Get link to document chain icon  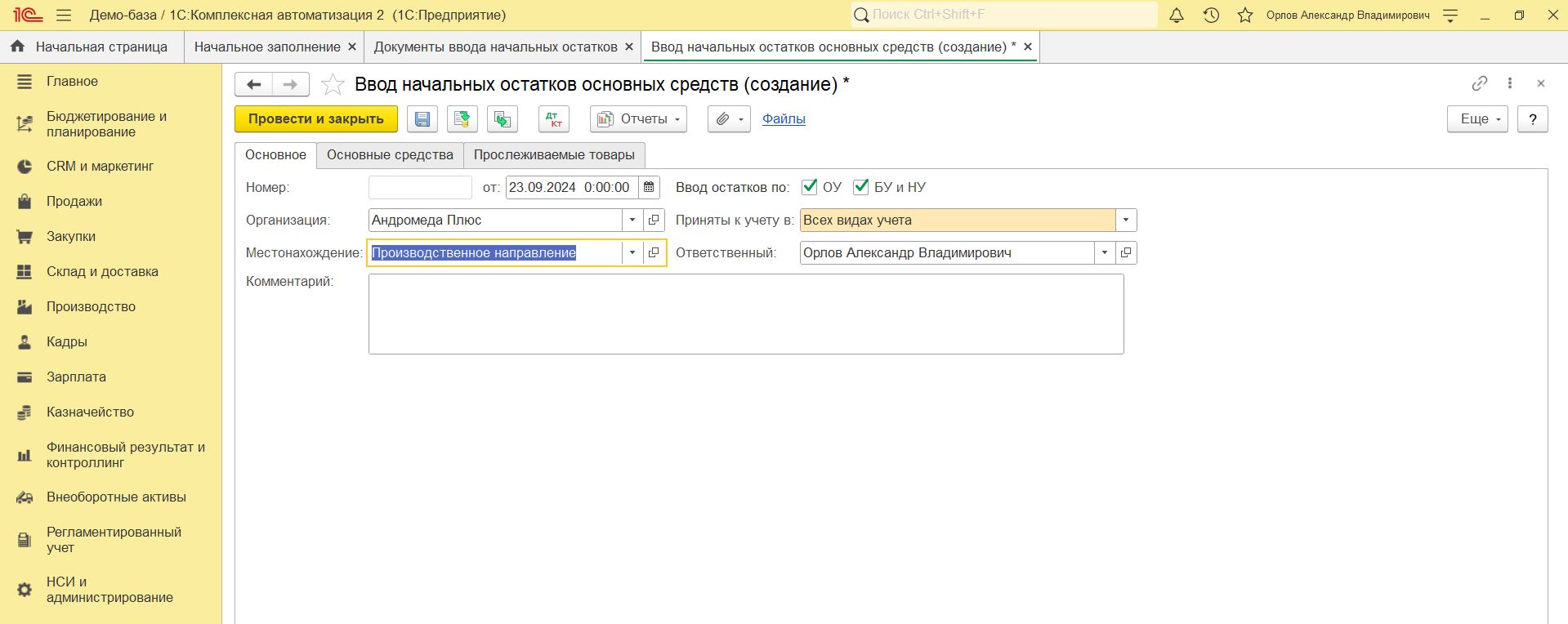1479,83
